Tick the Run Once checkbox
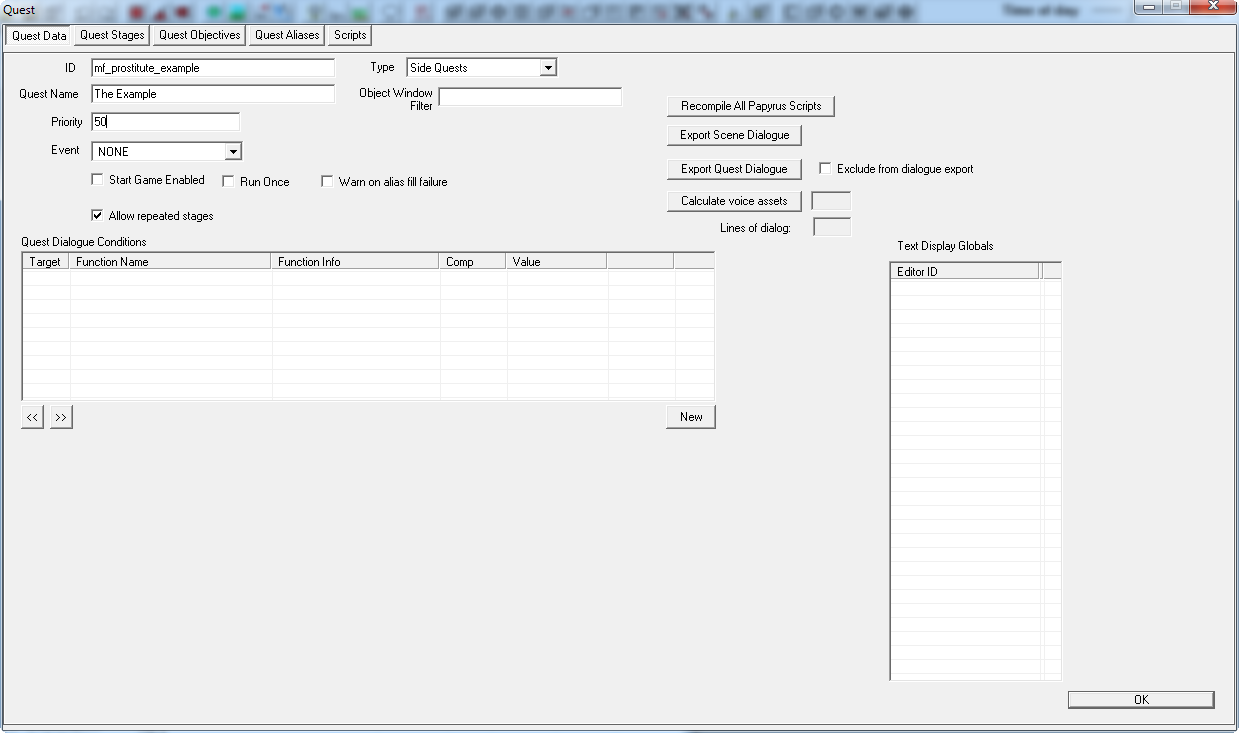Viewport: 1239px width, 733px height. 228,182
